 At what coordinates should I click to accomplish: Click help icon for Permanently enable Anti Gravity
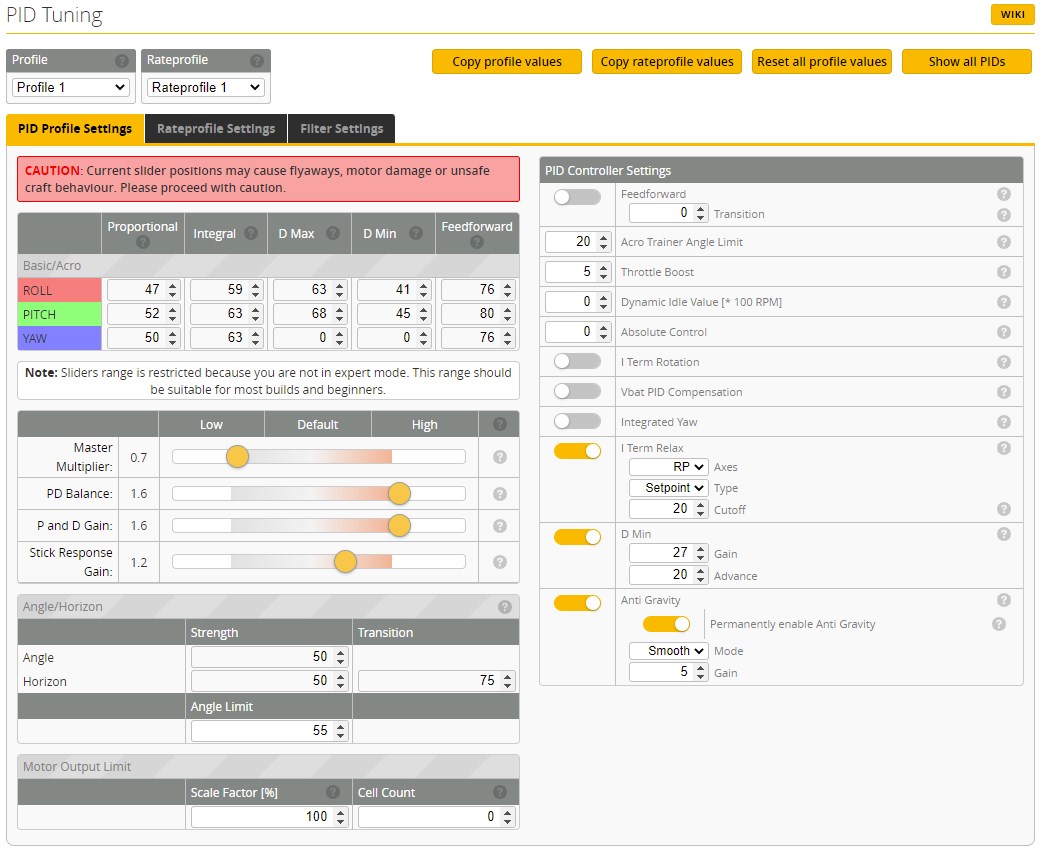coord(998,624)
